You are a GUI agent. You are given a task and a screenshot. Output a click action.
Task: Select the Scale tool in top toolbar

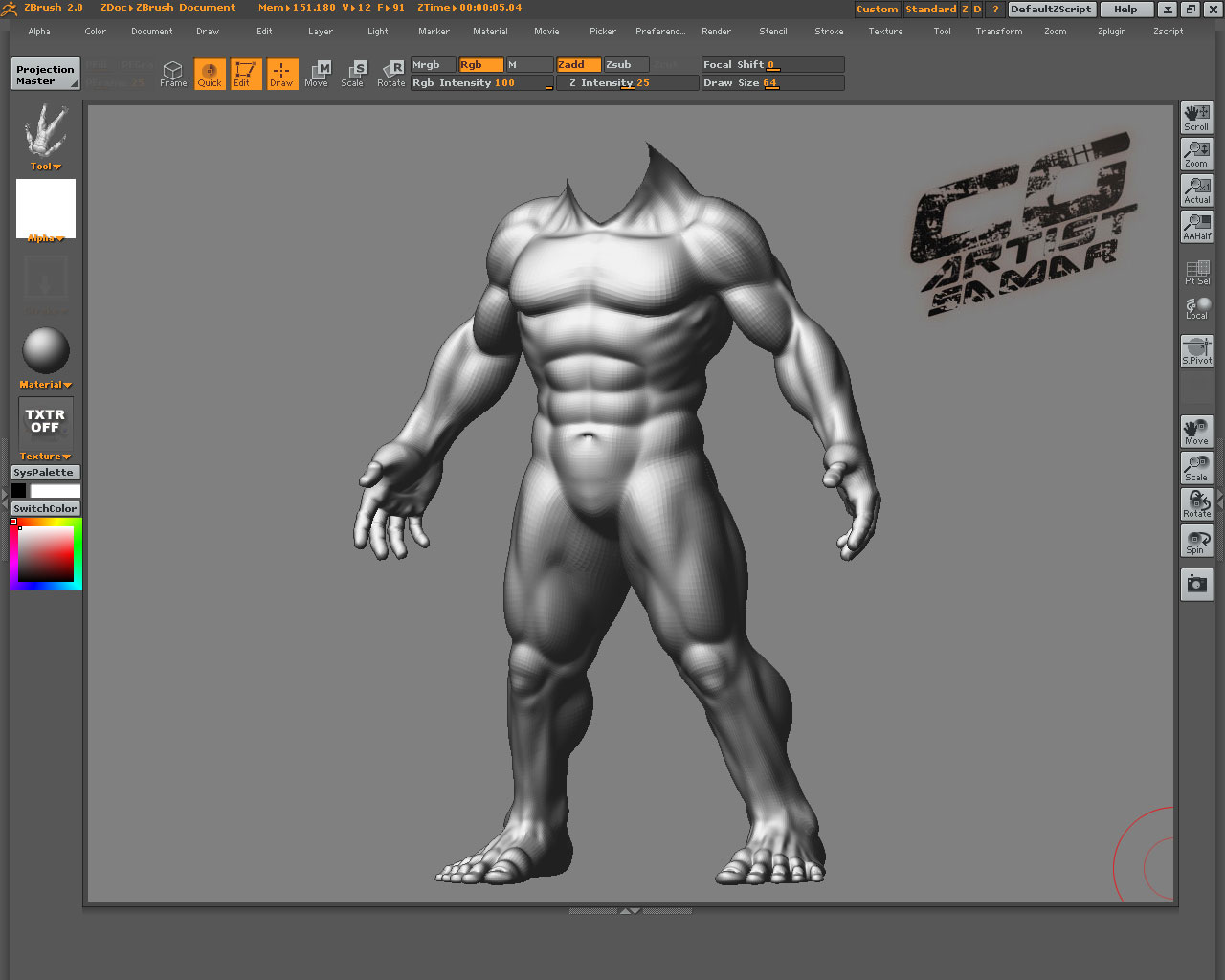pyautogui.click(x=353, y=74)
